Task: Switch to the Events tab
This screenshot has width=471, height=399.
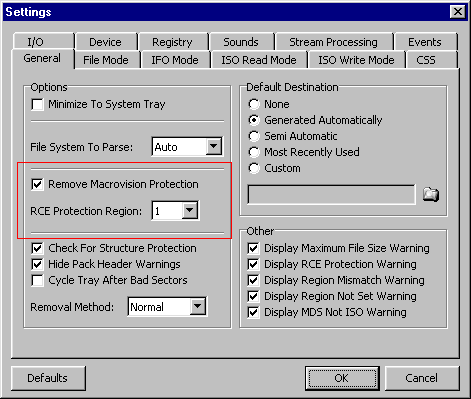Action: click(x=425, y=42)
